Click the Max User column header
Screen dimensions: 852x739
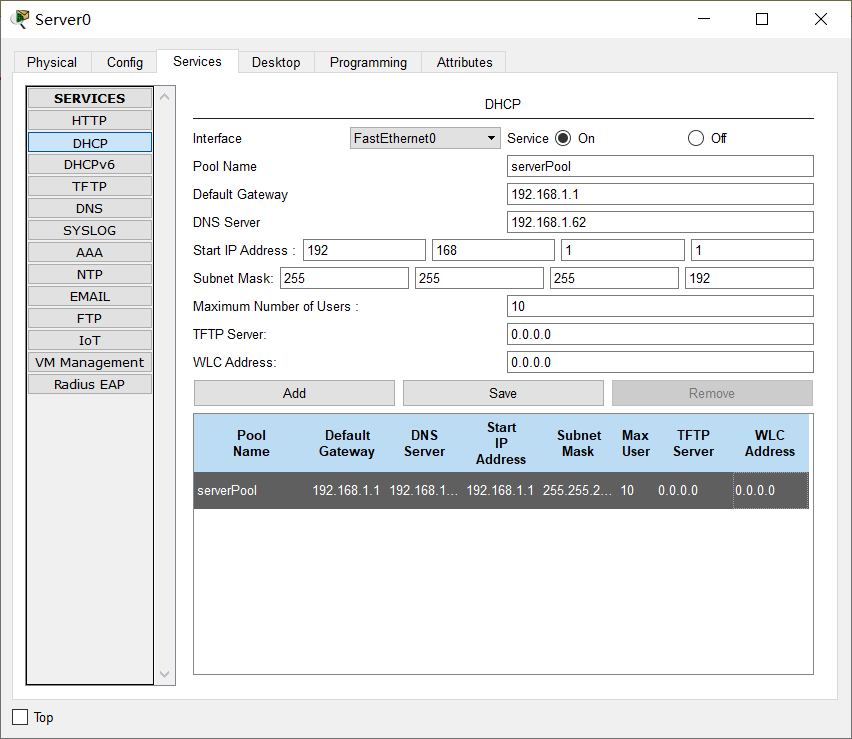(x=636, y=443)
